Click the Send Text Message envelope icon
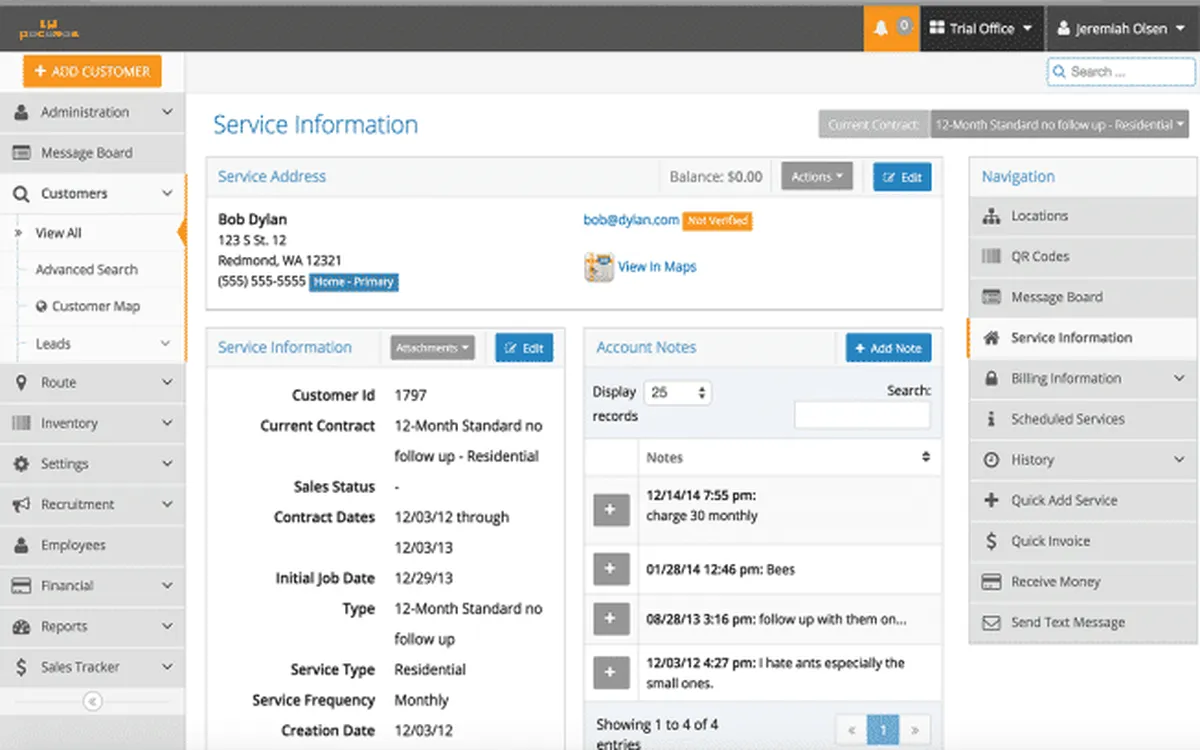Viewport: 1200px width, 750px height. click(991, 622)
